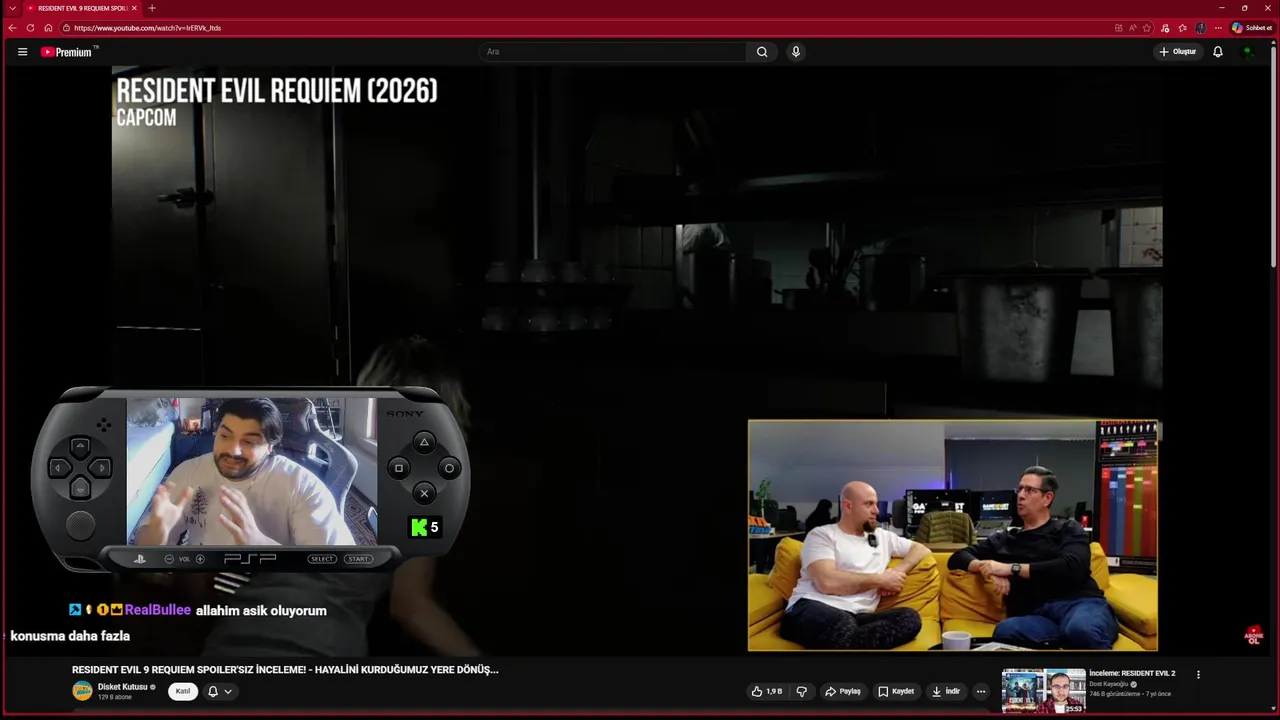Focus the YouTube 'Ara' search box

[613, 52]
